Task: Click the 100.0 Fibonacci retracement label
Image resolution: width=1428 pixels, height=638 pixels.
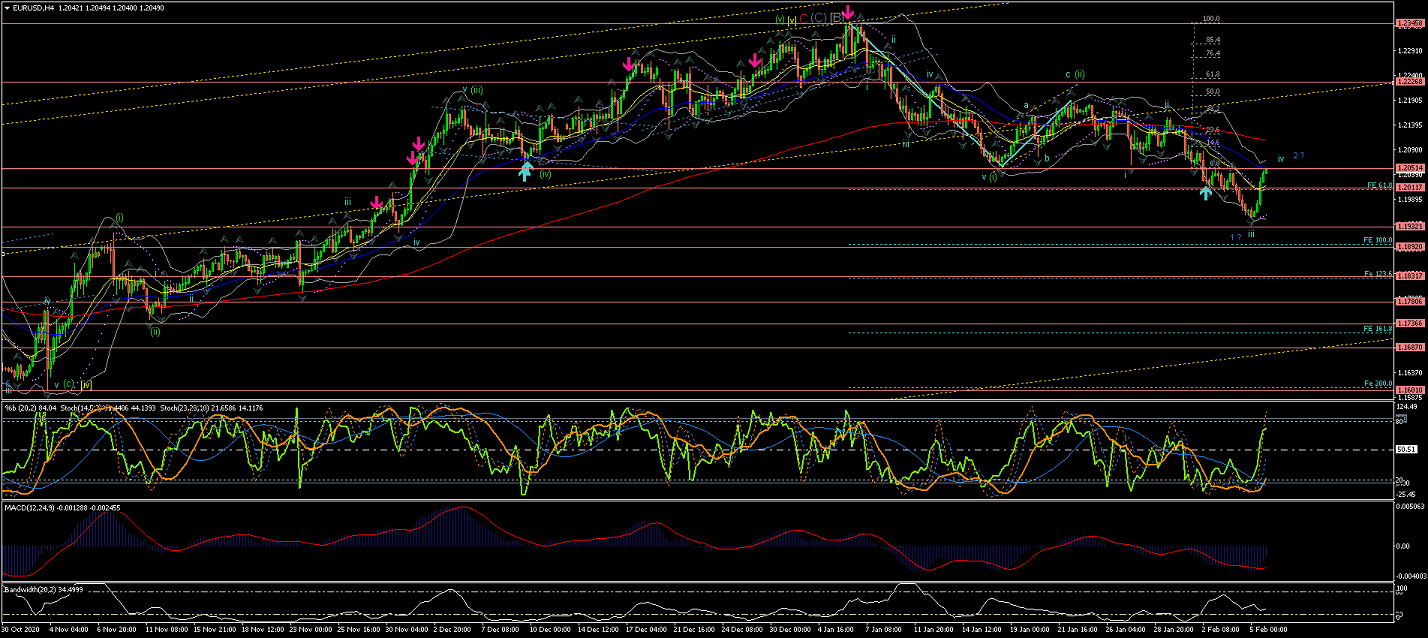Action: pos(1212,19)
